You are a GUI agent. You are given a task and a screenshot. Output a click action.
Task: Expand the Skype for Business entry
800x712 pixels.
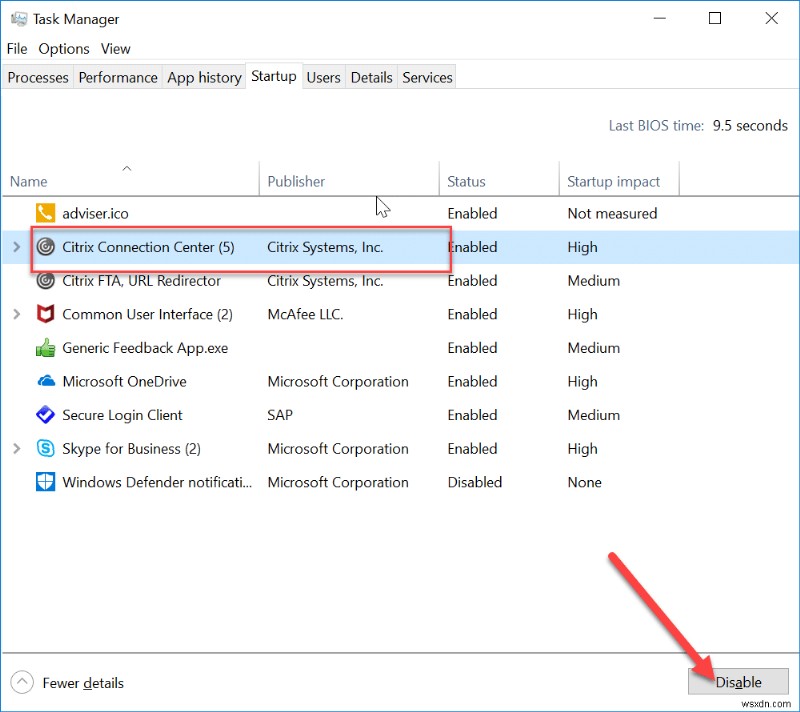click(17, 448)
